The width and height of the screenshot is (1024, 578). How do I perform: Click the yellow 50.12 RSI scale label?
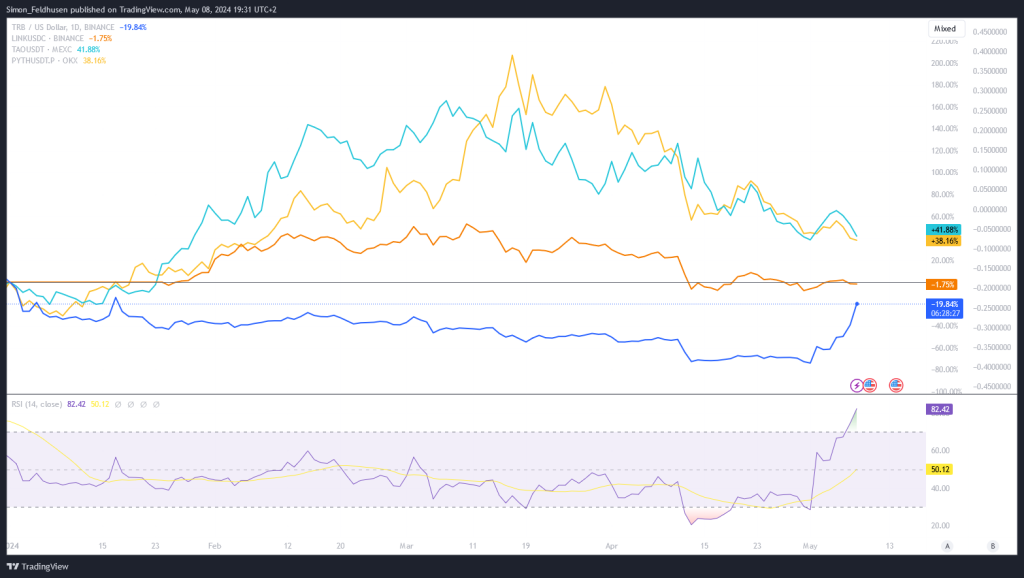click(939, 470)
